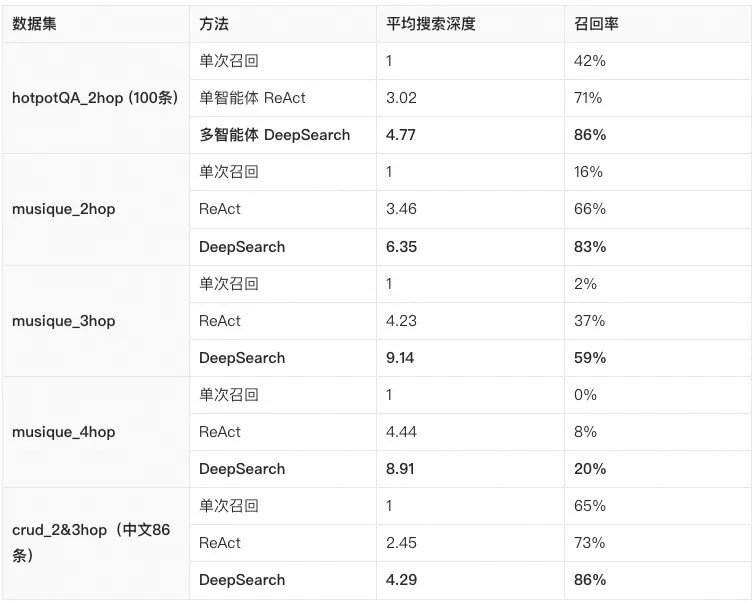Click the 数据集 column header
Viewport: 755px width, 603px height.
point(34,23)
